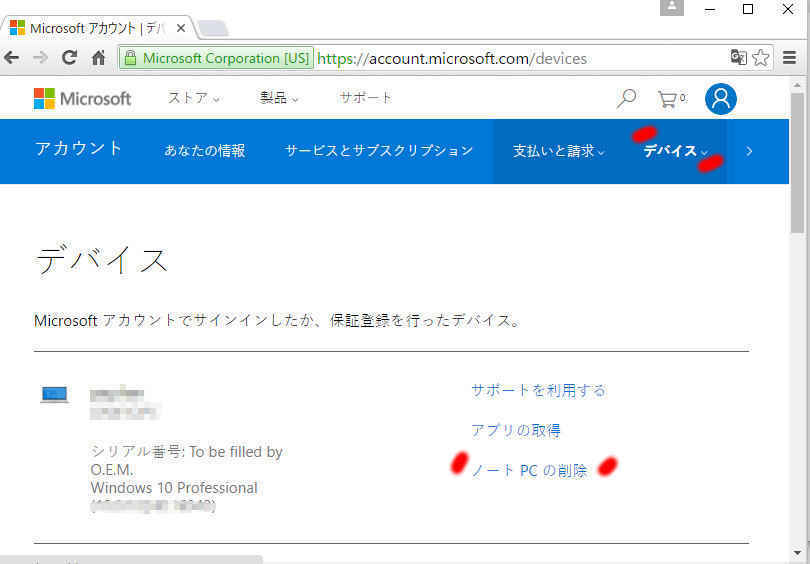Open a new browser tab
Image resolution: width=810 pixels, height=564 pixels.
pyautogui.click(x=213, y=28)
